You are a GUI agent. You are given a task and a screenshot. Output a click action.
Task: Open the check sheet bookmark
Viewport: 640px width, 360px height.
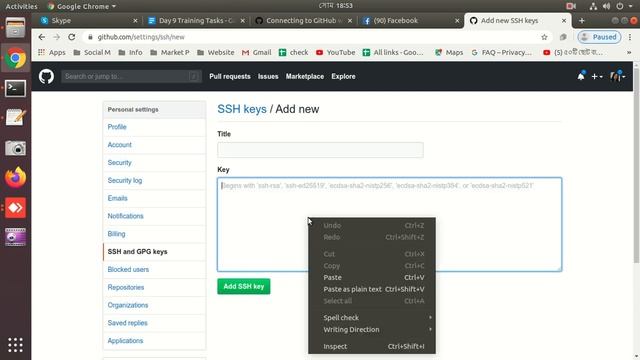tap(293, 52)
